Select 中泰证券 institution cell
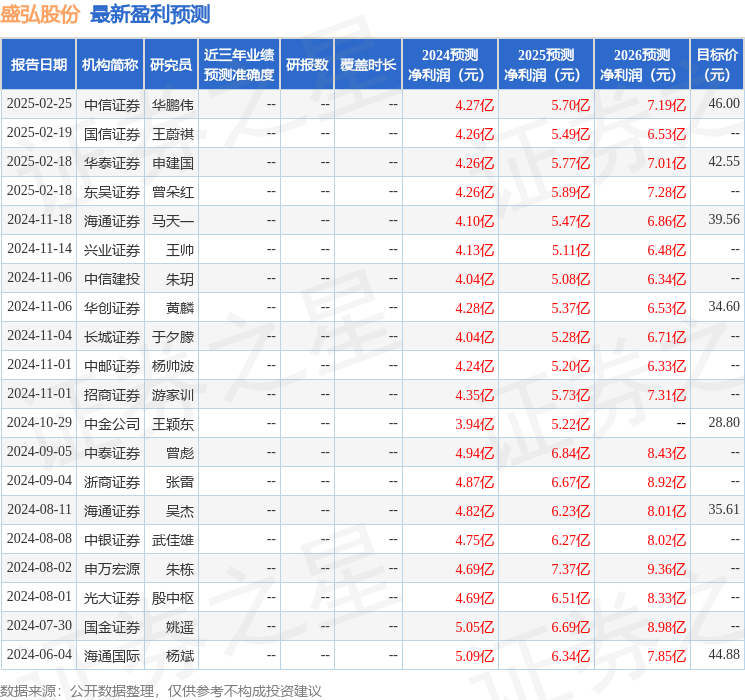This screenshot has width=745, height=700. [112, 452]
